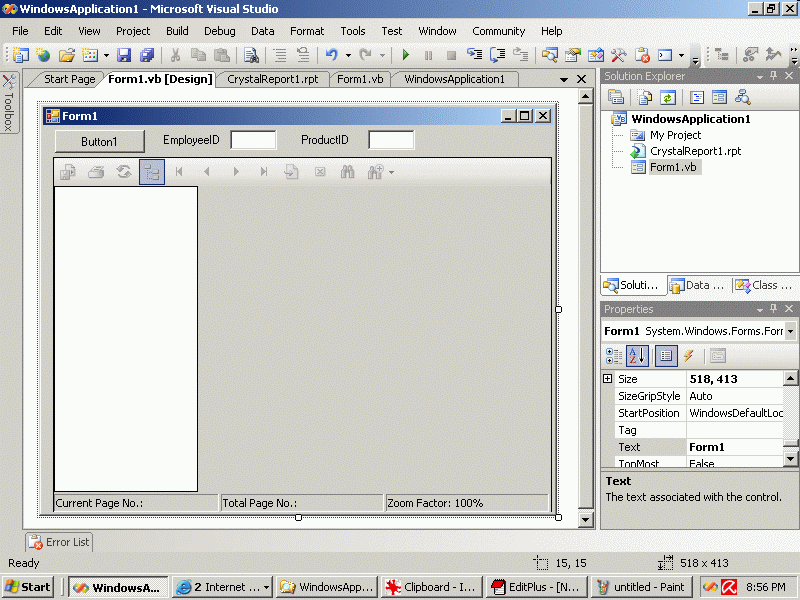Open the zoom dropdown in the report viewer
The image size is (800, 600).
tap(391, 172)
